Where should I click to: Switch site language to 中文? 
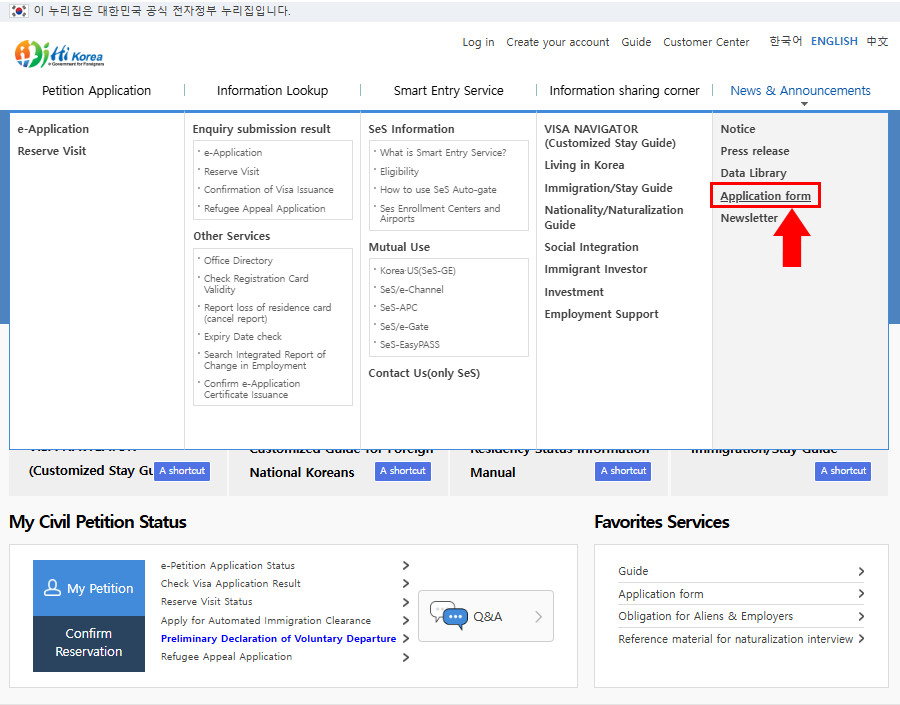click(x=877, y=42)
